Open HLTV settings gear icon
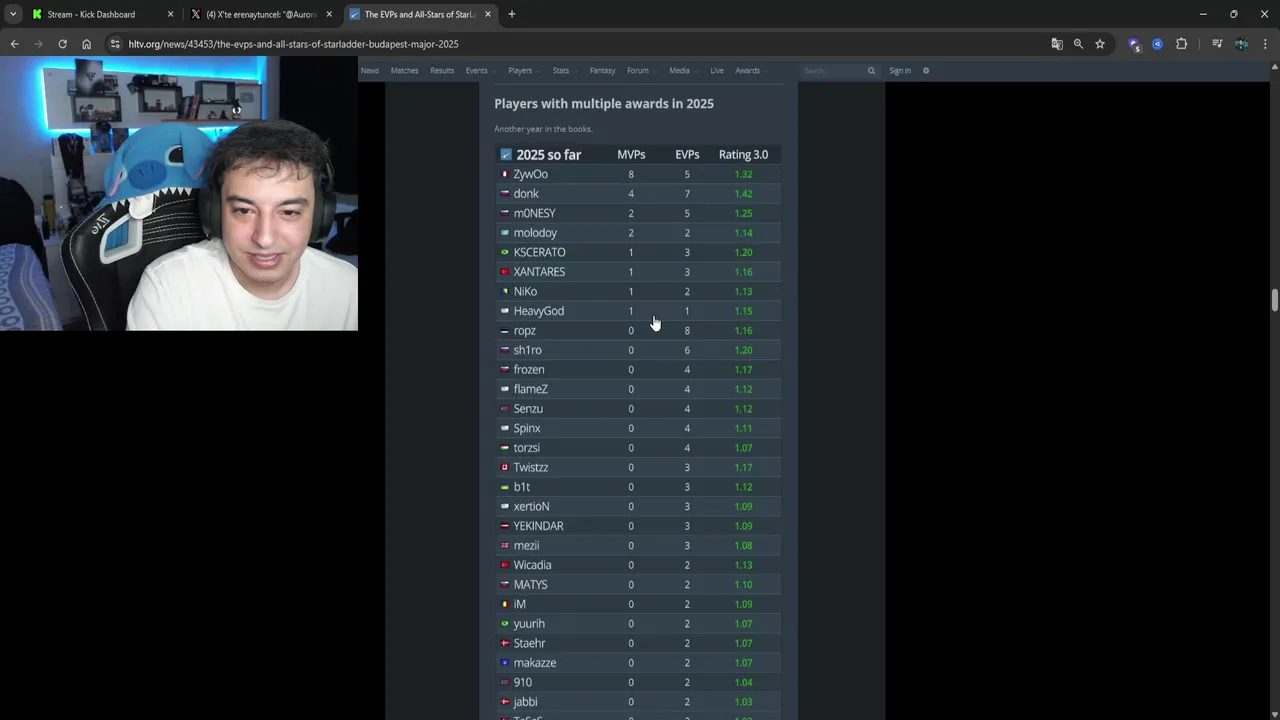This screenshot has width=1280, height=720. tap(926, 71)
